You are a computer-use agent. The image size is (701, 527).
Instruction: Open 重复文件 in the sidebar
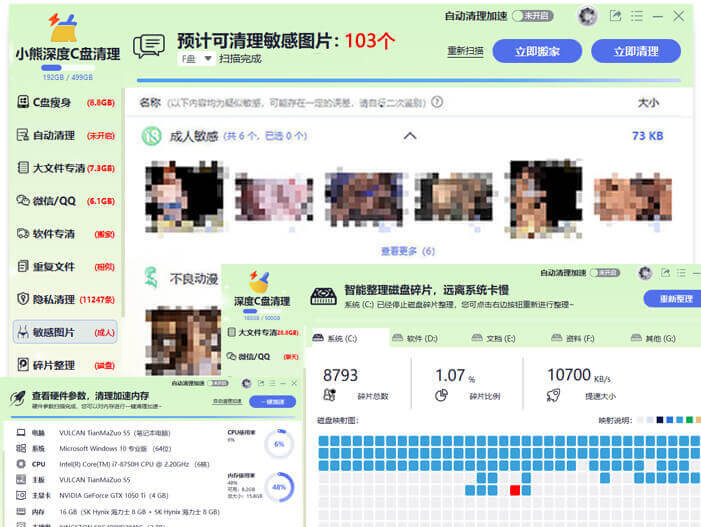[66, 266]
